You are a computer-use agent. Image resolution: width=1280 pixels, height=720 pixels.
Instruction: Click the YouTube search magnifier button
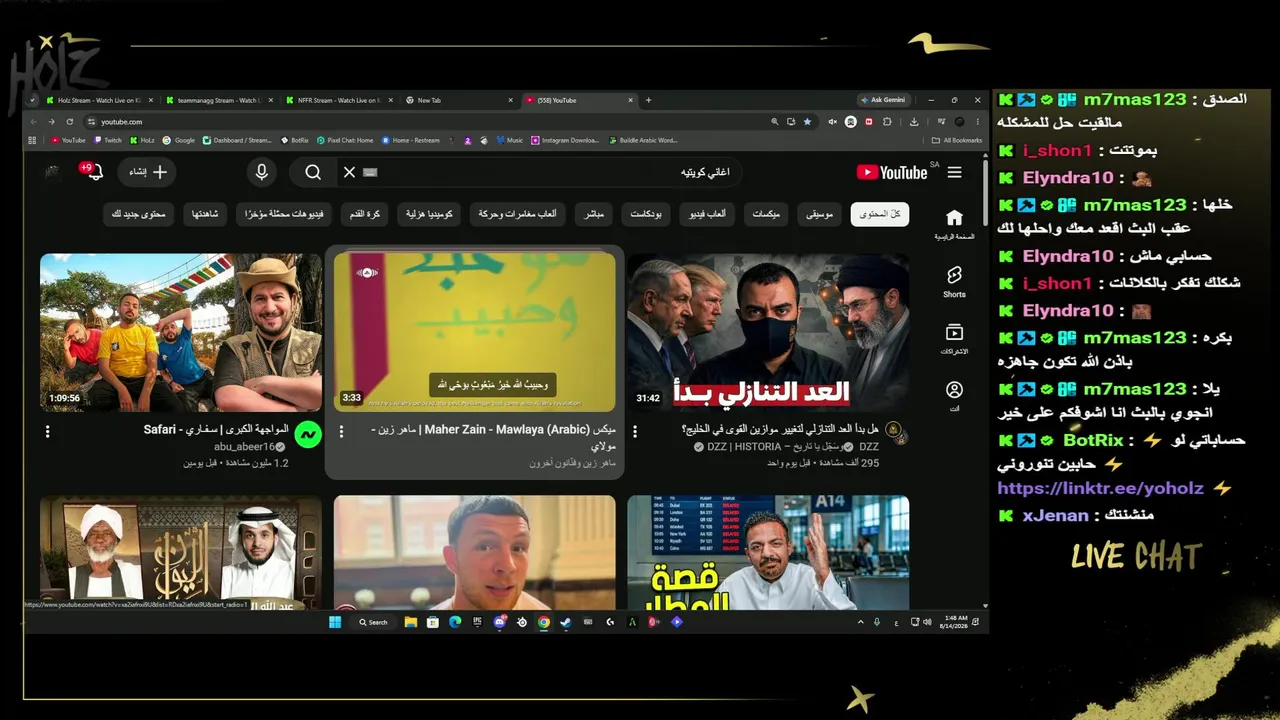(x=313, y=172)
